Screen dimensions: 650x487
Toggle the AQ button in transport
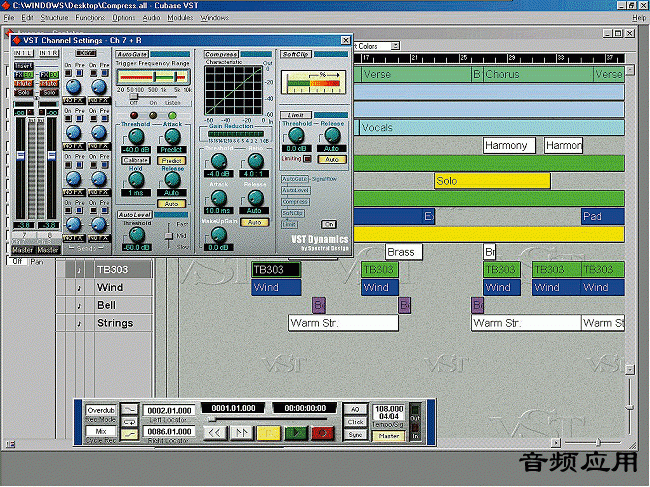(x=355, y=409)
